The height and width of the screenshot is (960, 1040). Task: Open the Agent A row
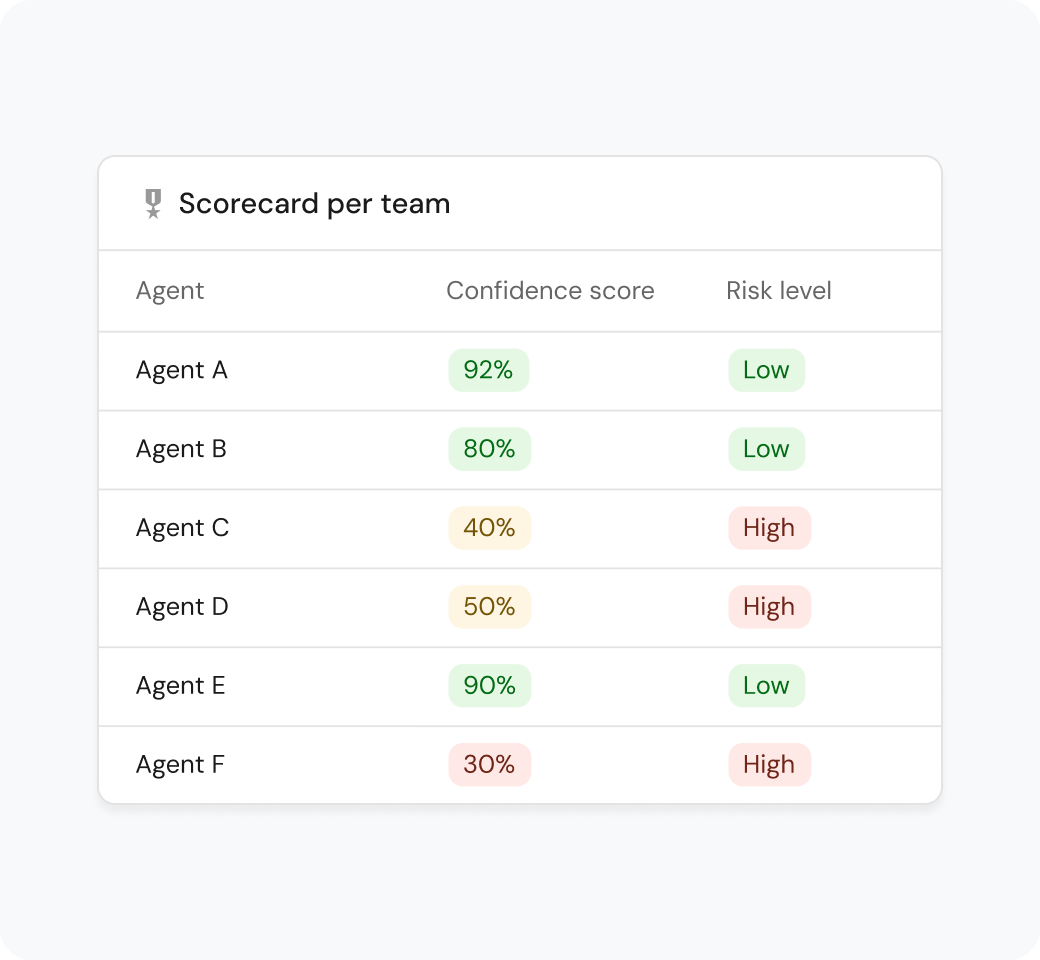pyautogui.click(x=520, y=371)
